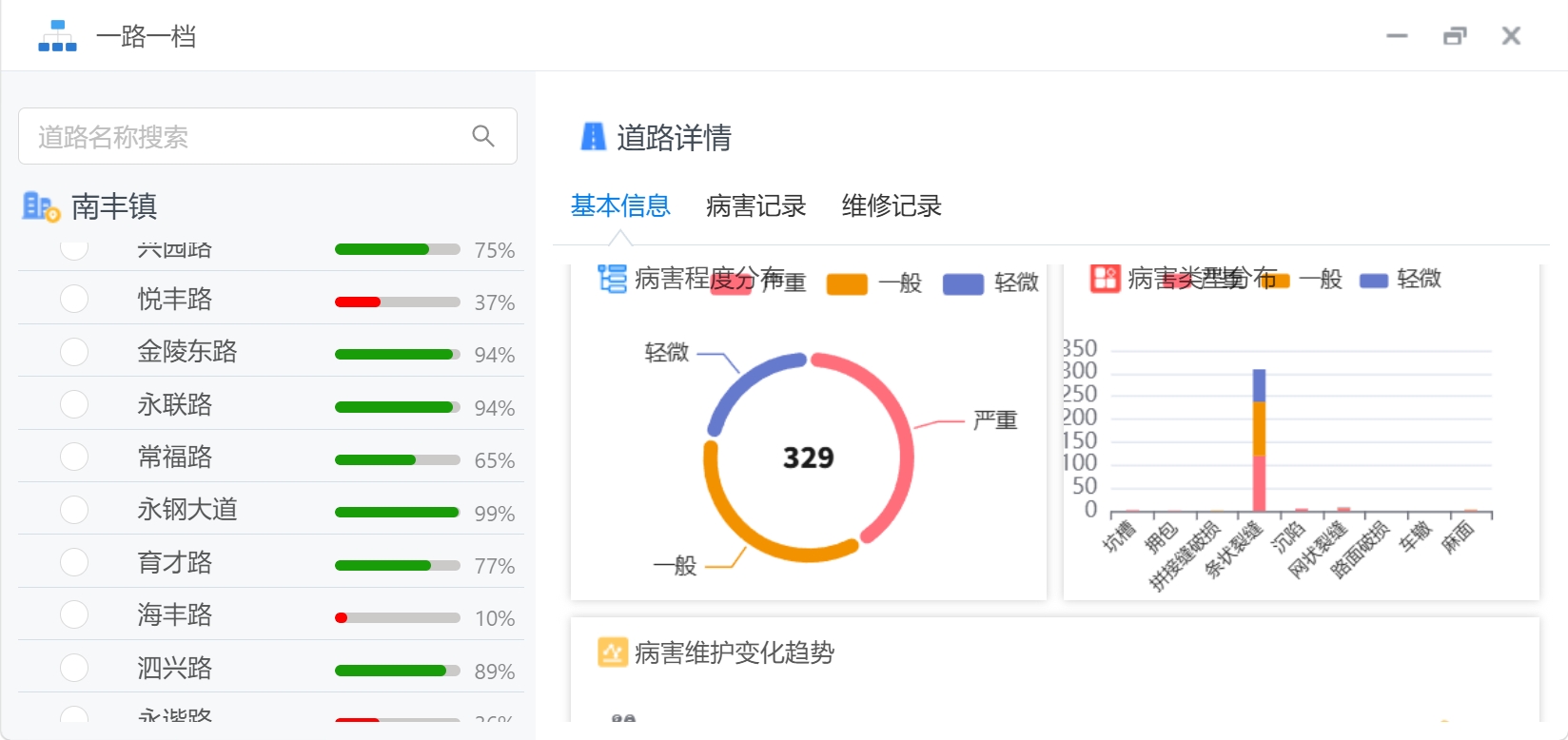Click the 悦丰路 37% progress bar
Viewport: 1568px width, 740px height.
click(x=398, y=302)
